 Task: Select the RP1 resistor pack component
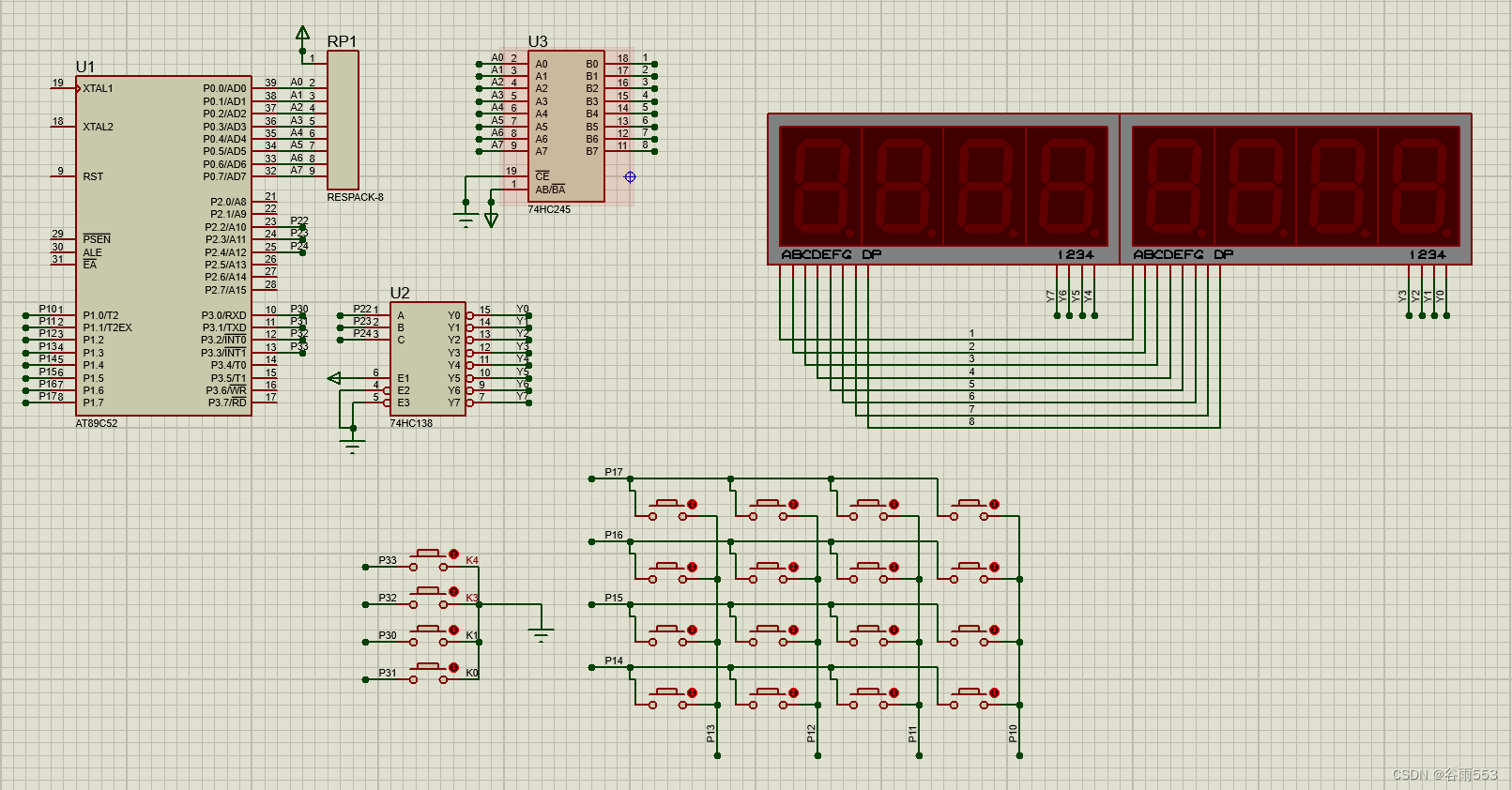pyautogui.click(x=343, y=120)
